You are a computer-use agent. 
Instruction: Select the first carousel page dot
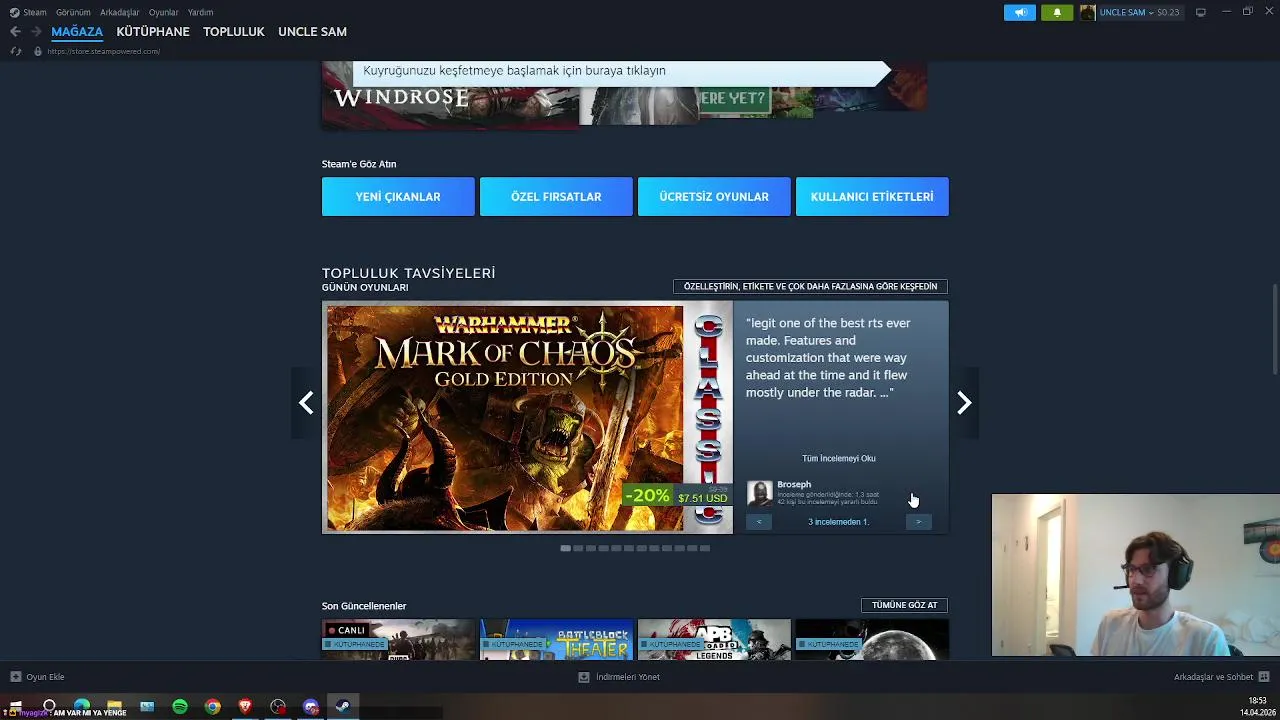pyautogui.click(x=566, y=548)
